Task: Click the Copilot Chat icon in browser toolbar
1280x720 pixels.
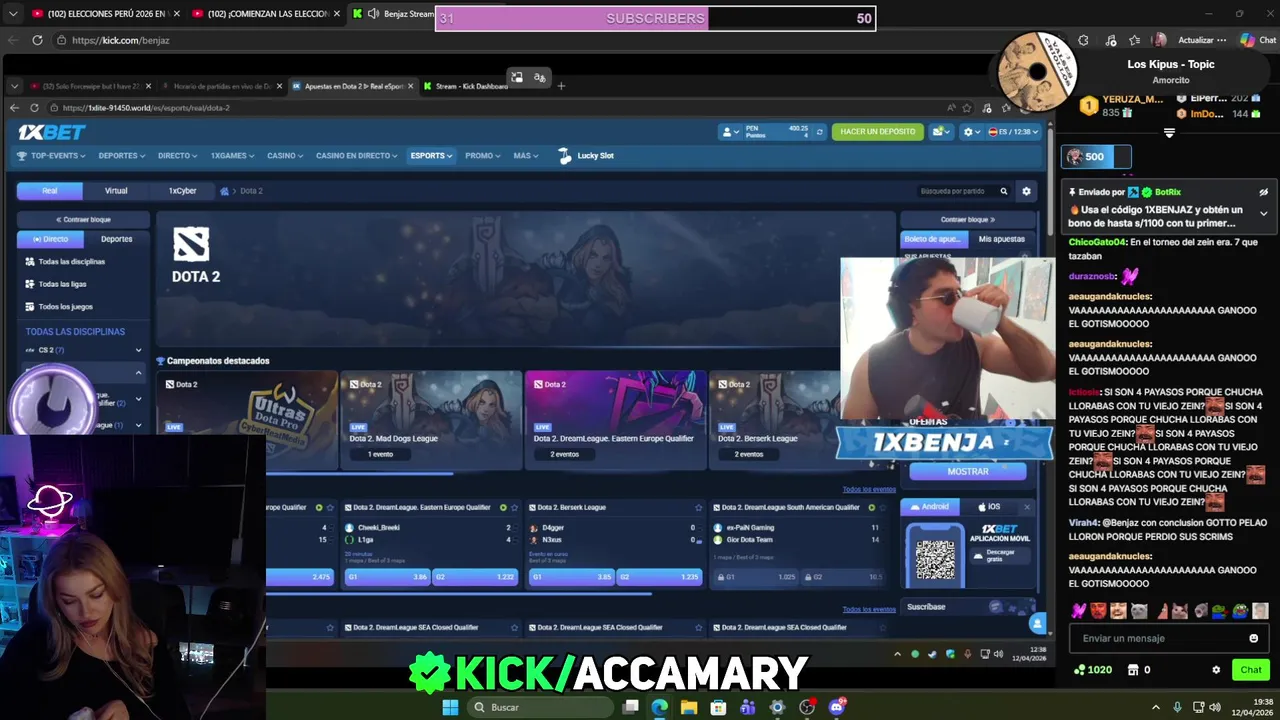Action: pos(1257,40)
